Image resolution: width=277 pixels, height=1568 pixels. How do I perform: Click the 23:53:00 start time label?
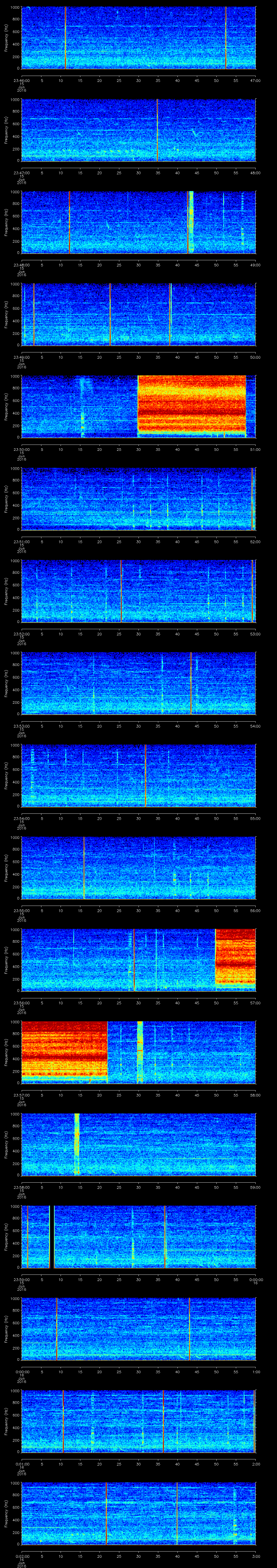pos(21,726)
